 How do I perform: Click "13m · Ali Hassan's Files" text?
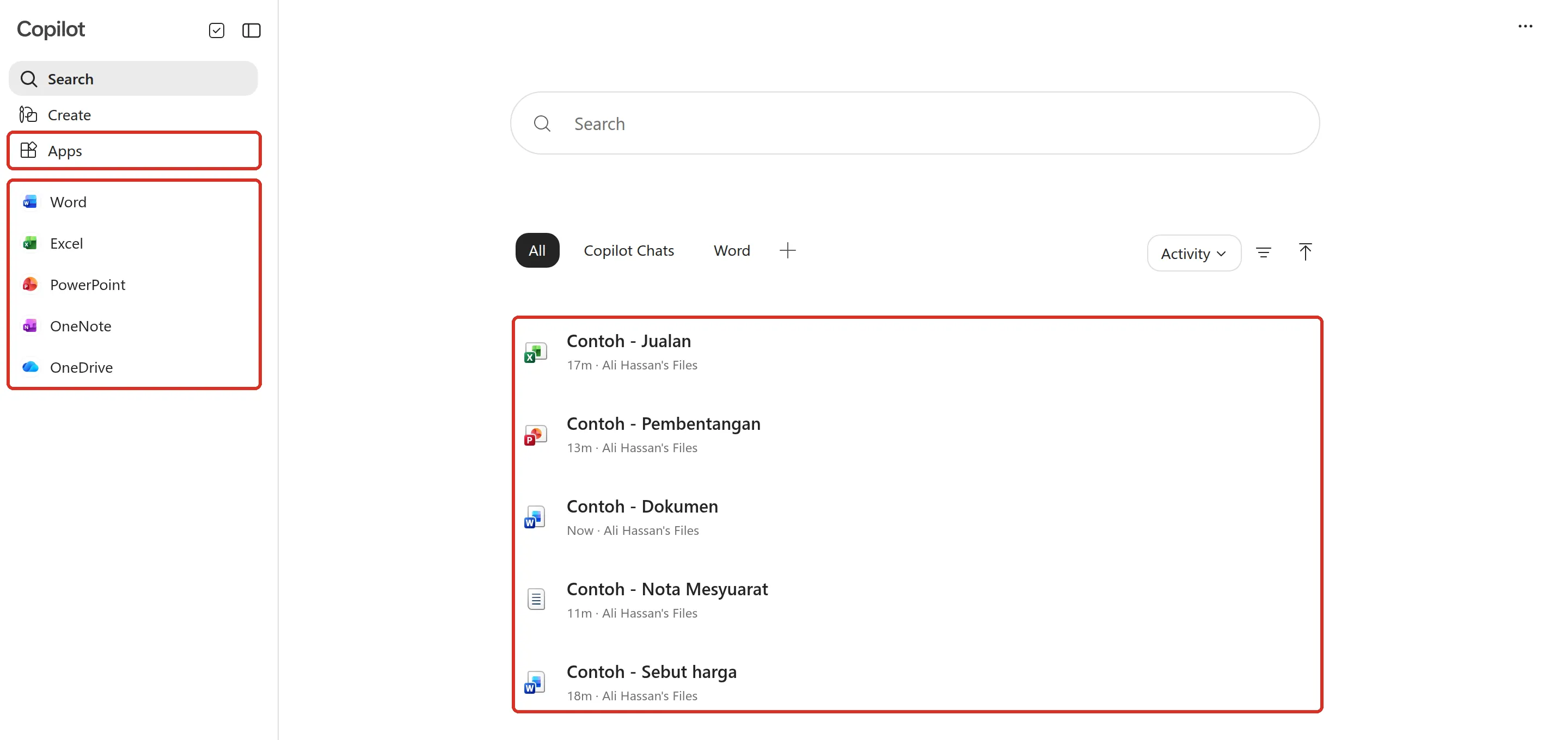click(632, 448)
